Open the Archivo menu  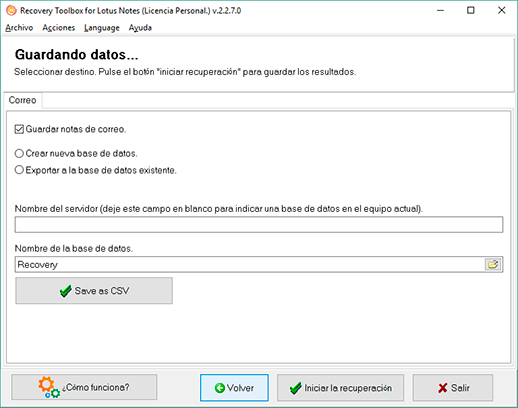(19, 28)
